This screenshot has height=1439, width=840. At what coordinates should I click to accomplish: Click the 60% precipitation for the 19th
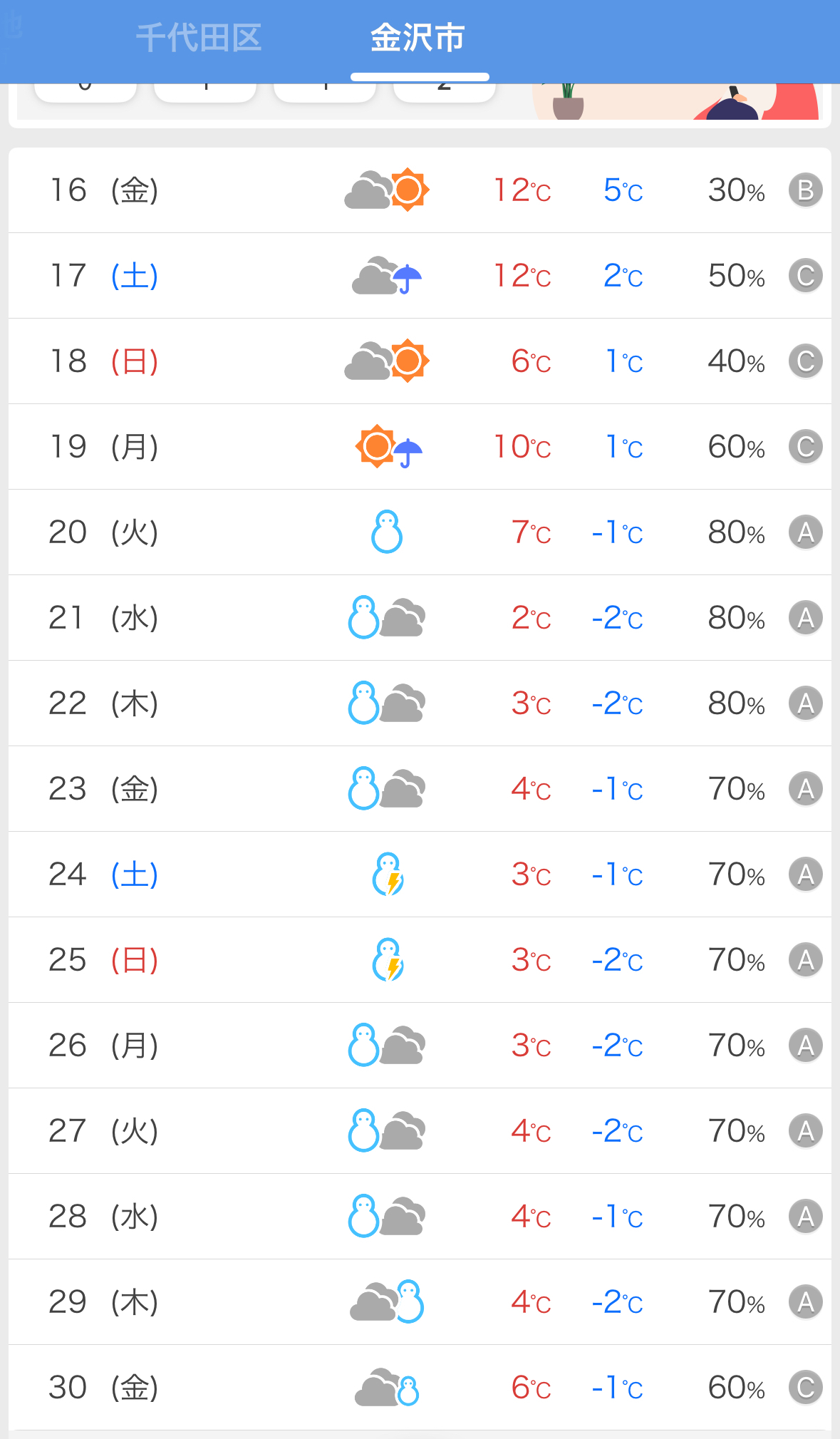pos(736,447)
